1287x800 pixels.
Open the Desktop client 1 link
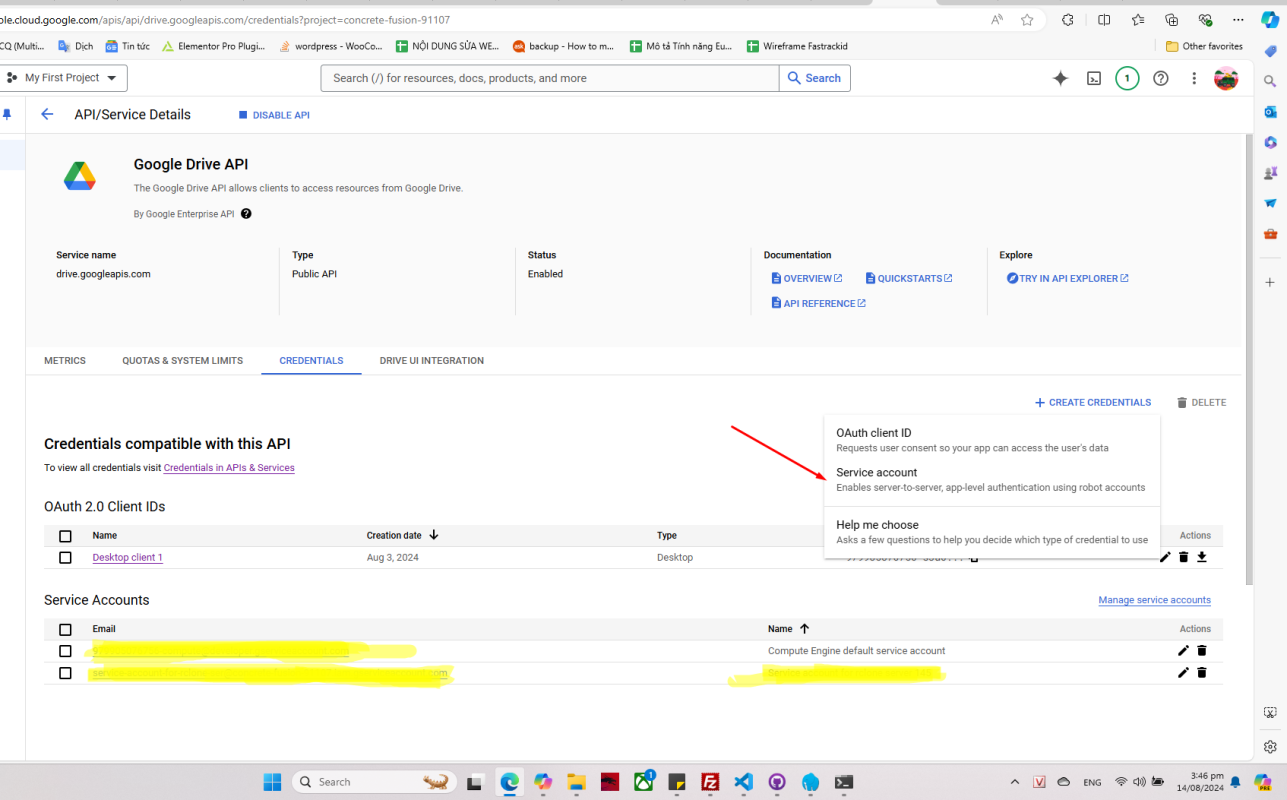click(x=127, y=557)
